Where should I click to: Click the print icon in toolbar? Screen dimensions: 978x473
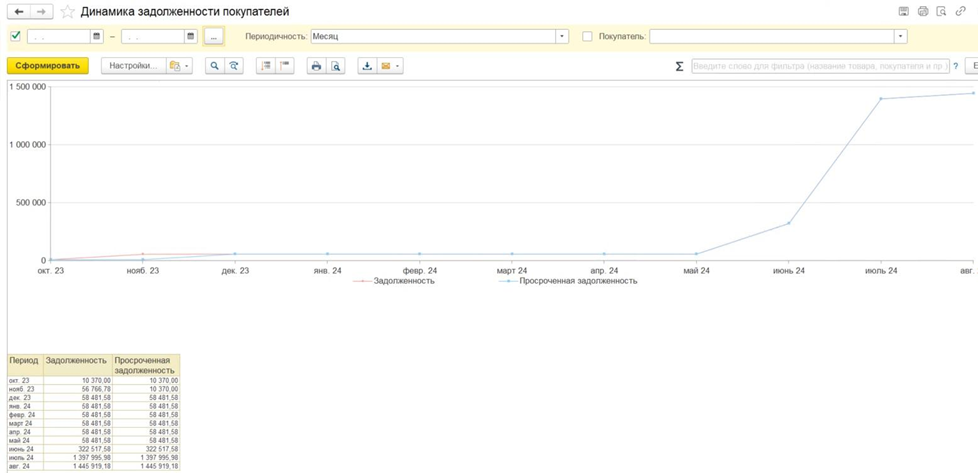coord(316,66)
